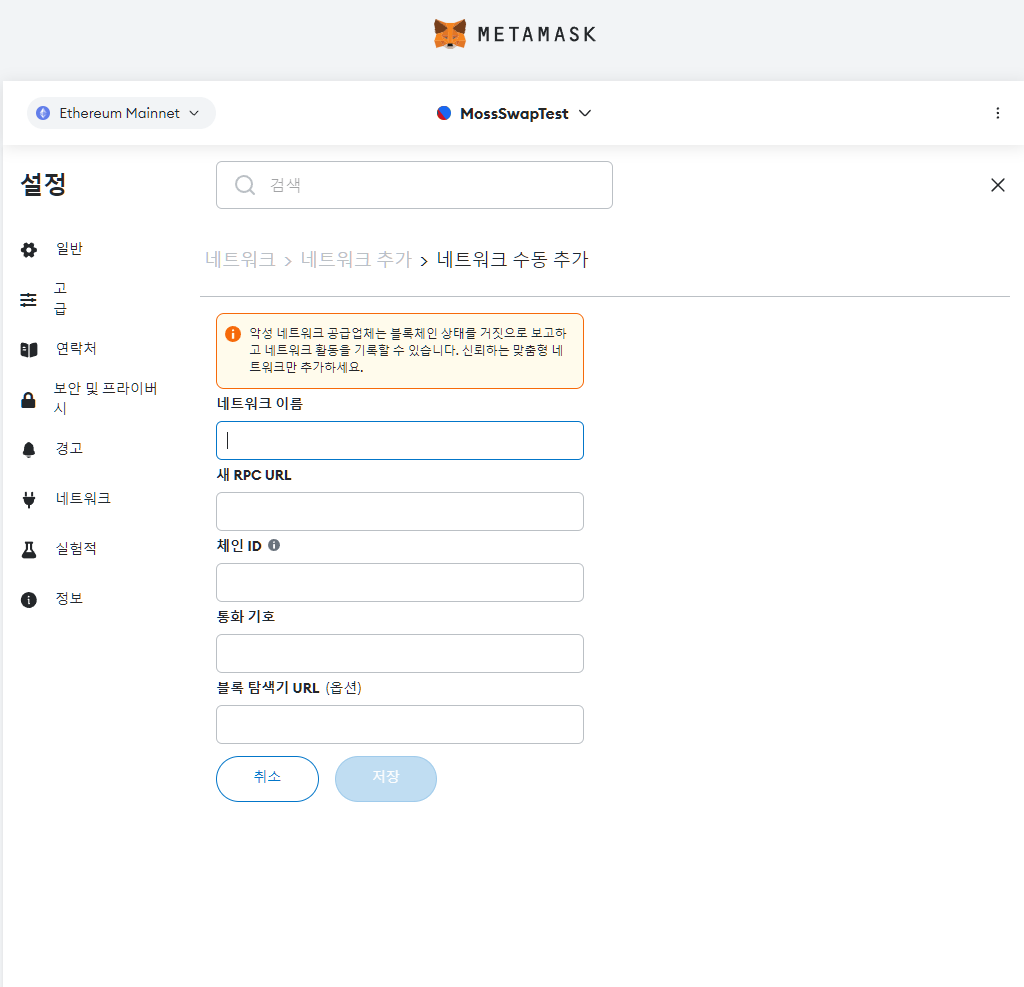Click the MossSwapTest account avatar
The height and width of the screenshot is (987, 1024).
(444, 113)
